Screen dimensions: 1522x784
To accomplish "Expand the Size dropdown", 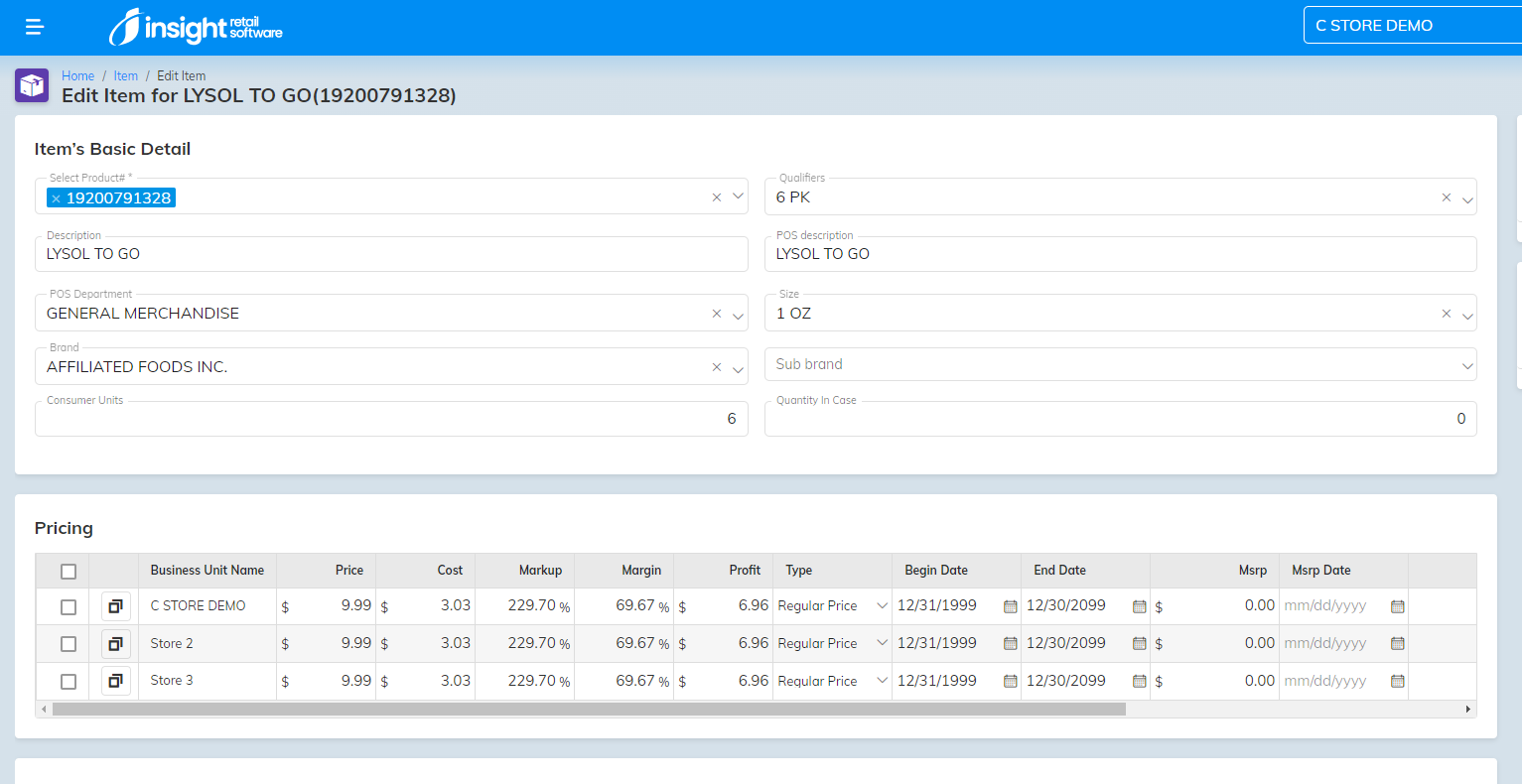I will click(x=1467, y=316).
